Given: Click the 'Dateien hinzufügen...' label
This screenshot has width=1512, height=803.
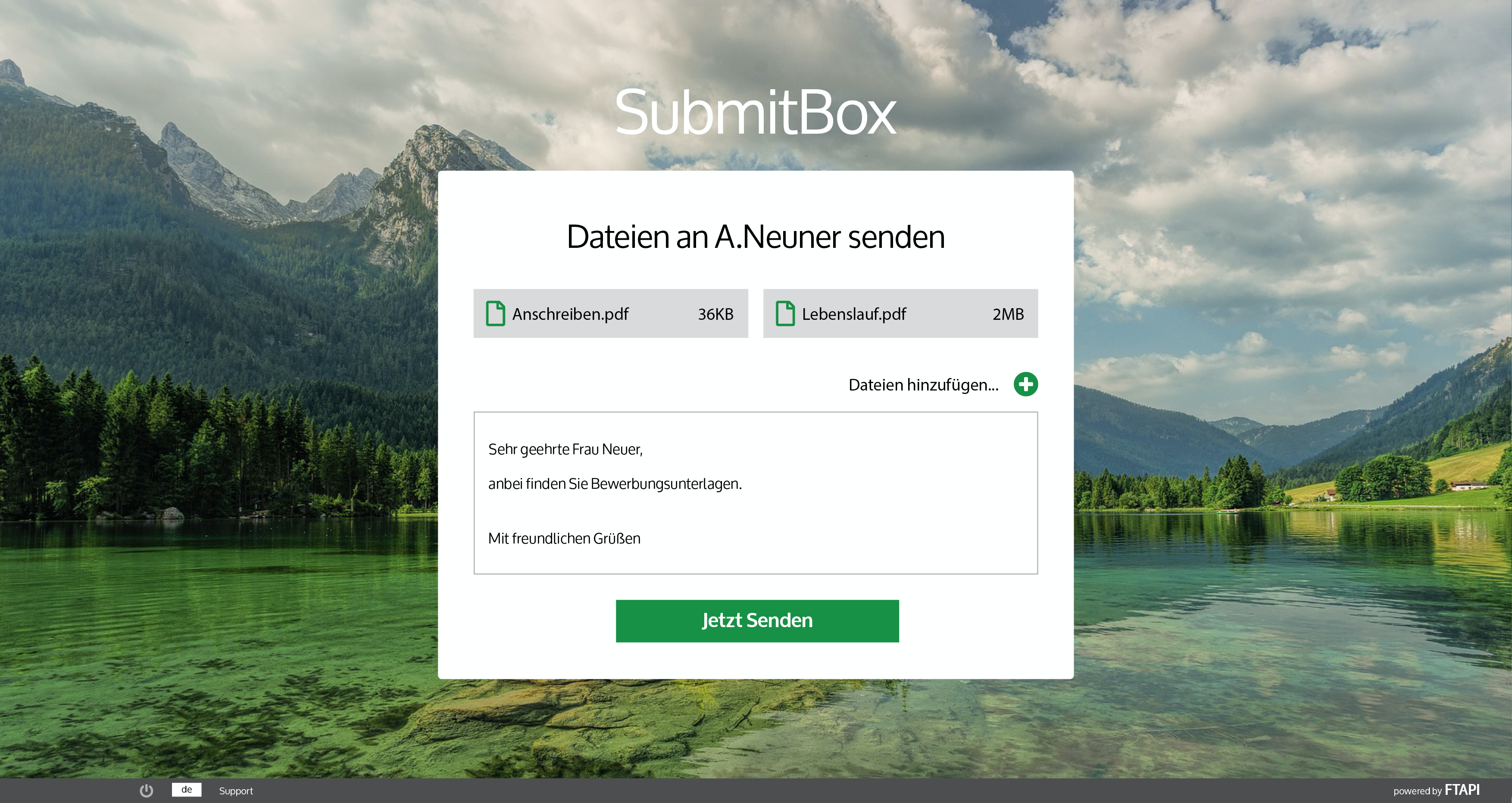Looking at the screenshot, I should click(923, 385).
